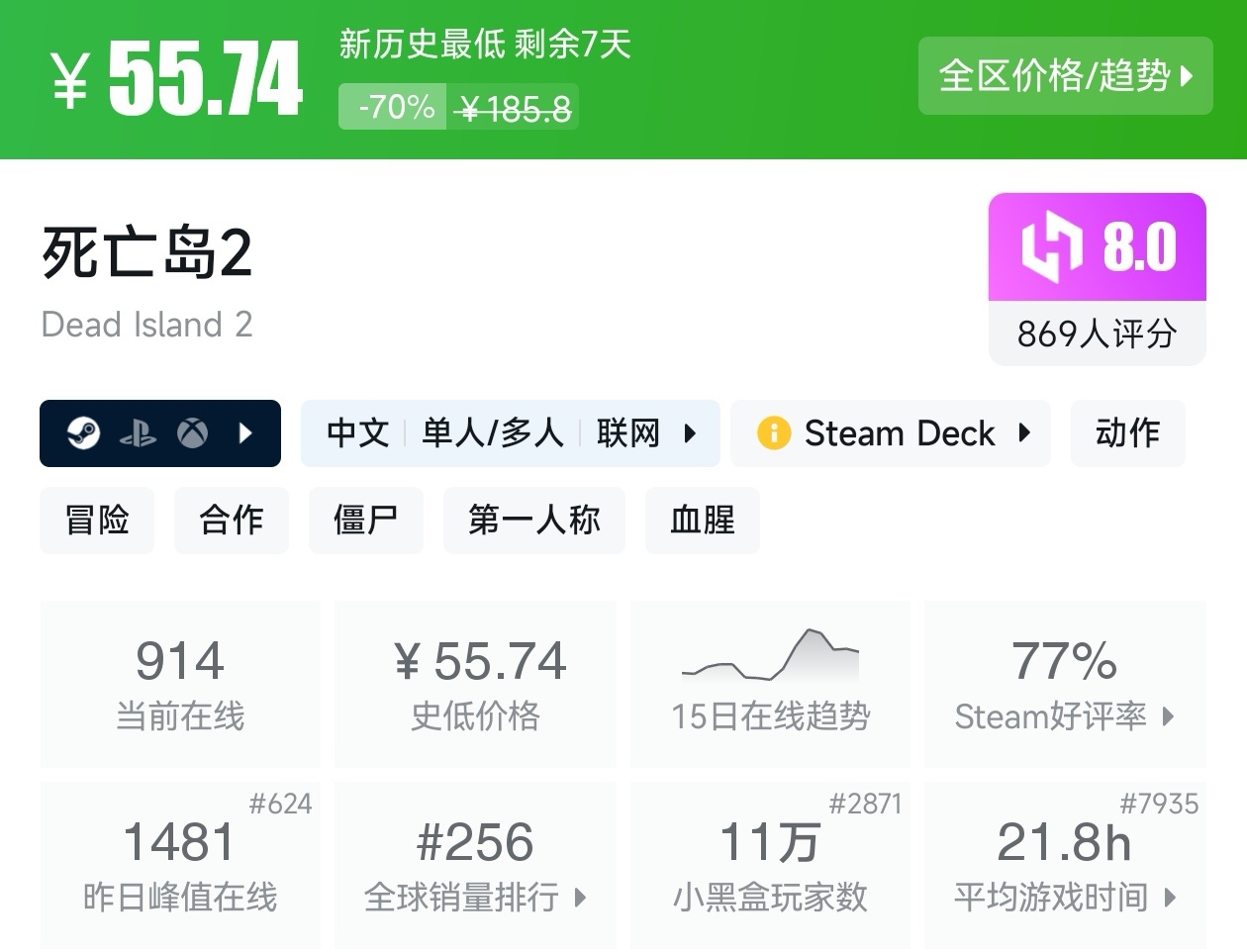This screenshot has width=1247, height=952.
Task: Open Steam positive review rate details
Action: pos(1065,685)
